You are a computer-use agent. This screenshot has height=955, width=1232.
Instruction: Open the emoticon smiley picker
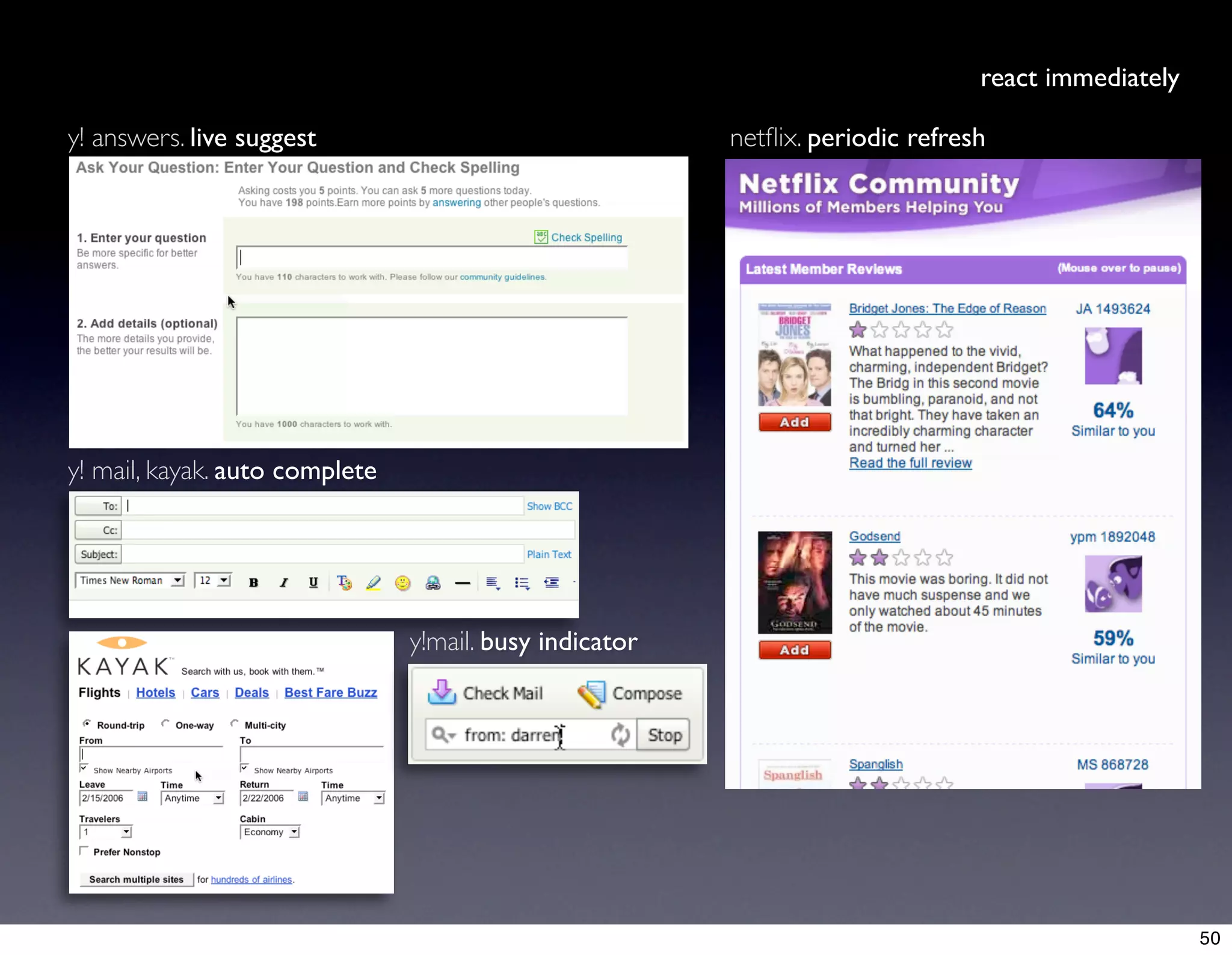402,583
